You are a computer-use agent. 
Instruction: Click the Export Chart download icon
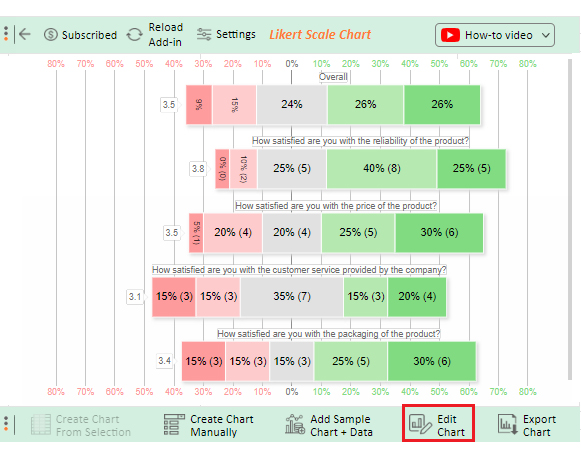click(508, 425)
